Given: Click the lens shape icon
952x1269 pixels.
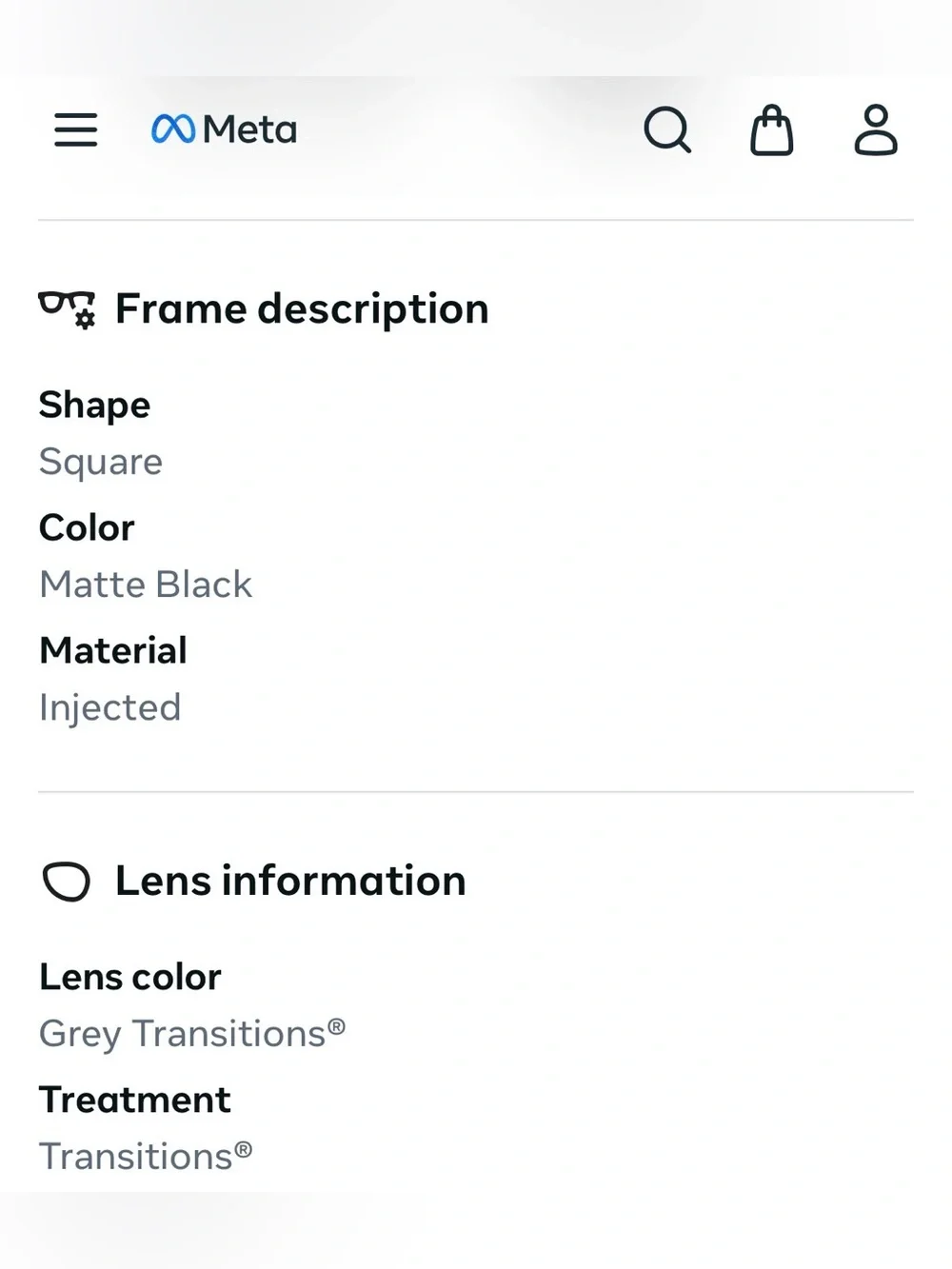Looking at the screenshot, I should [x=67, y=882].
